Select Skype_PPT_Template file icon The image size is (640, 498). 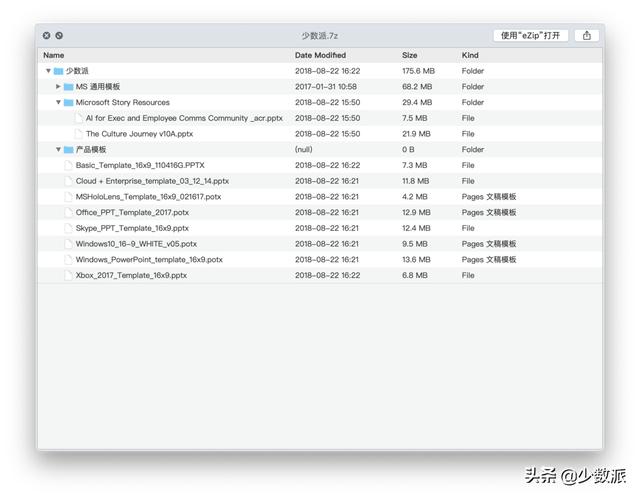69,228
